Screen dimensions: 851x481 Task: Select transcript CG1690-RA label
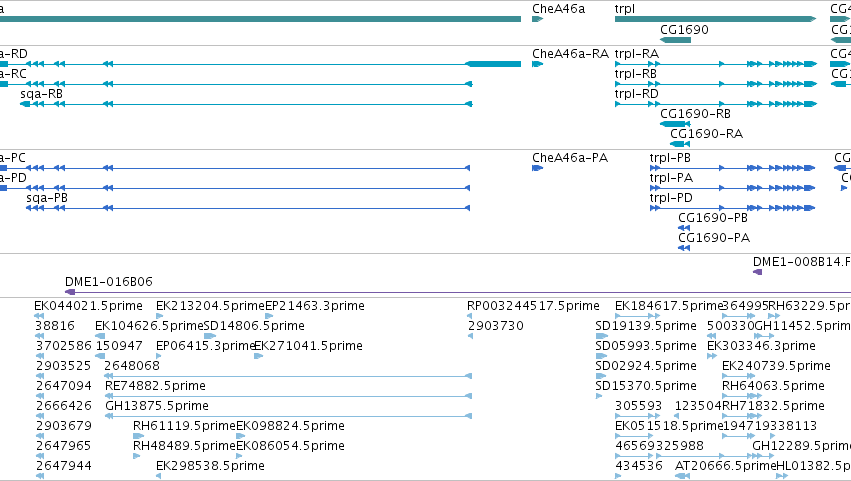point(706,134)
